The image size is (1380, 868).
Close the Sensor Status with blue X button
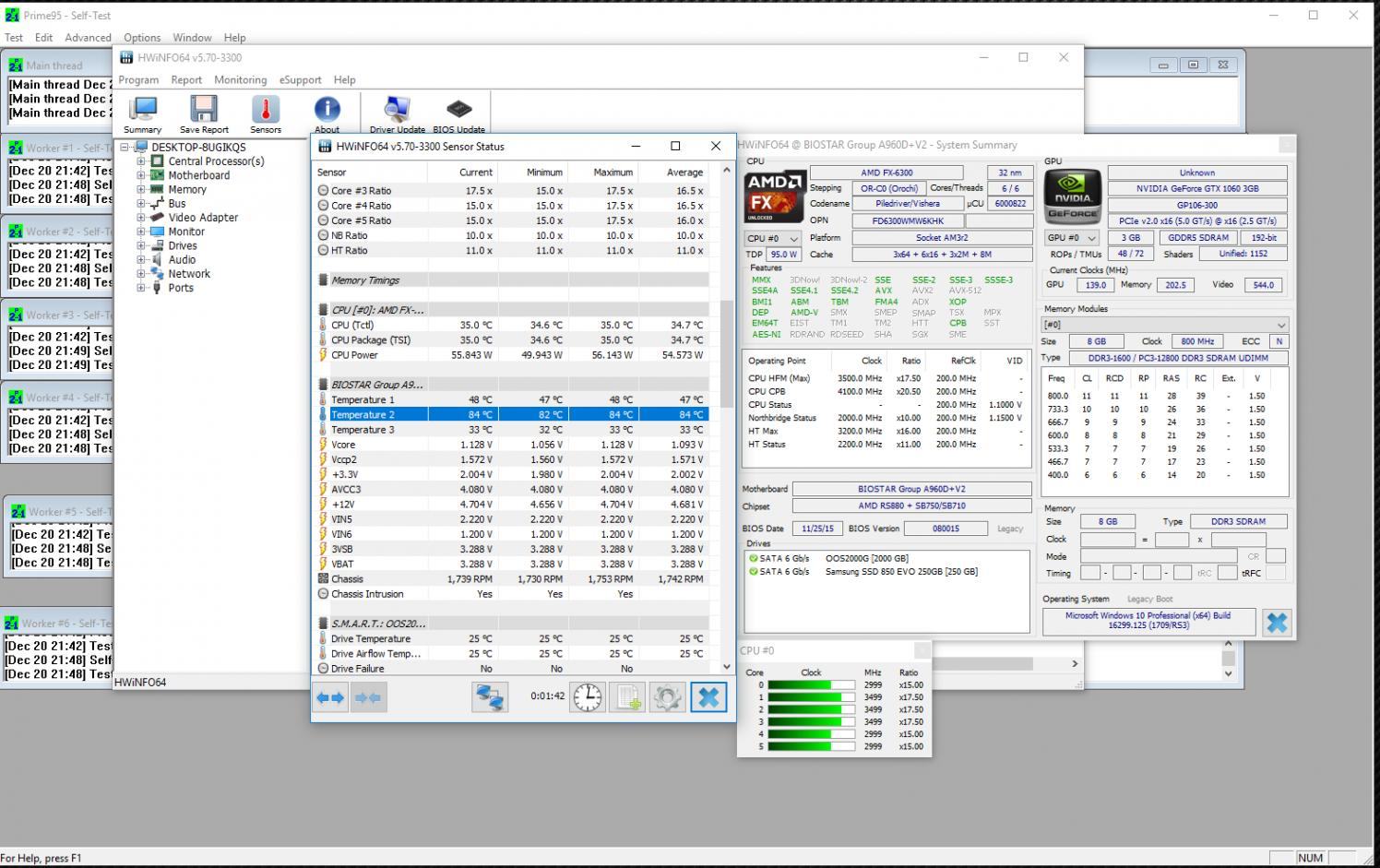coord(708,697)
